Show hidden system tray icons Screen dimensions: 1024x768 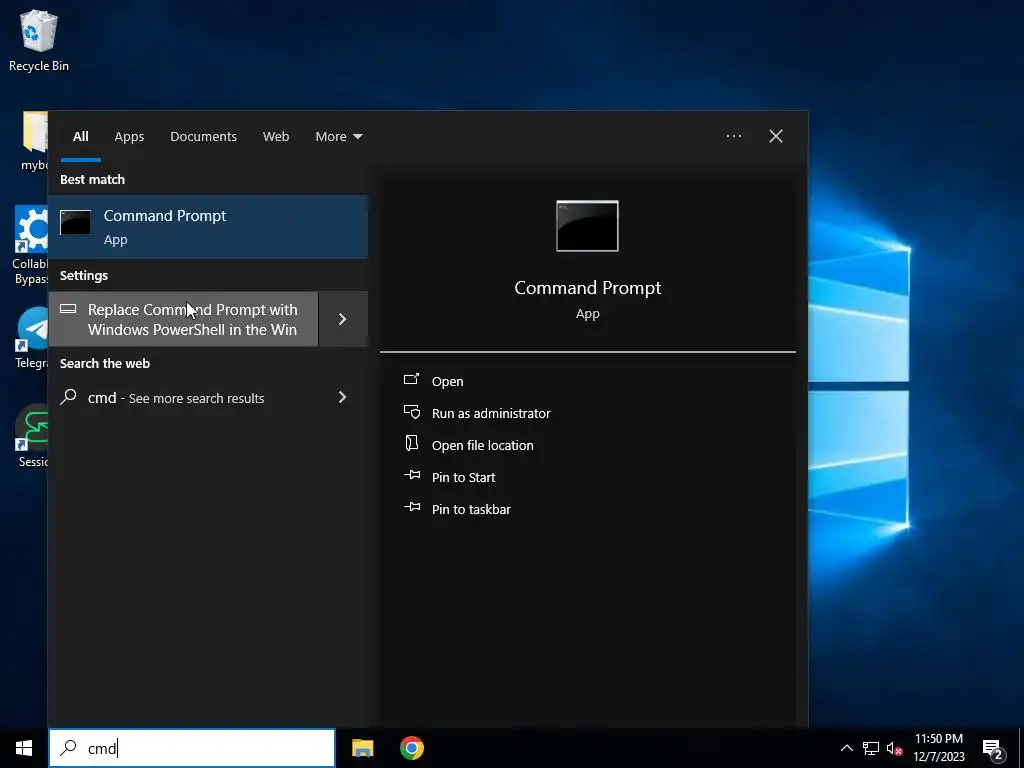tap(846, 748)
